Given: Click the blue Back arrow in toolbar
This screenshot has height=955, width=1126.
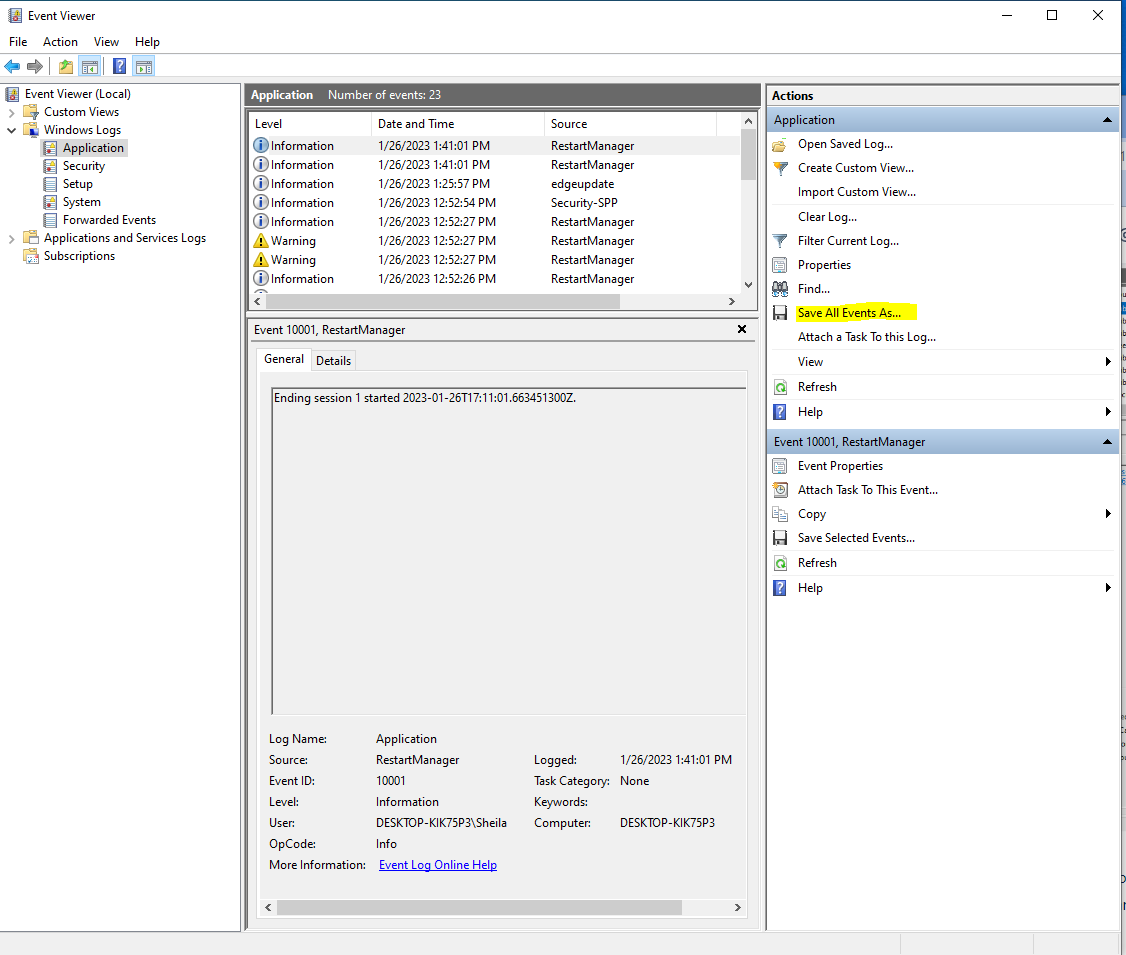Looking at the screenshot, I should click(x=12, y=67).
